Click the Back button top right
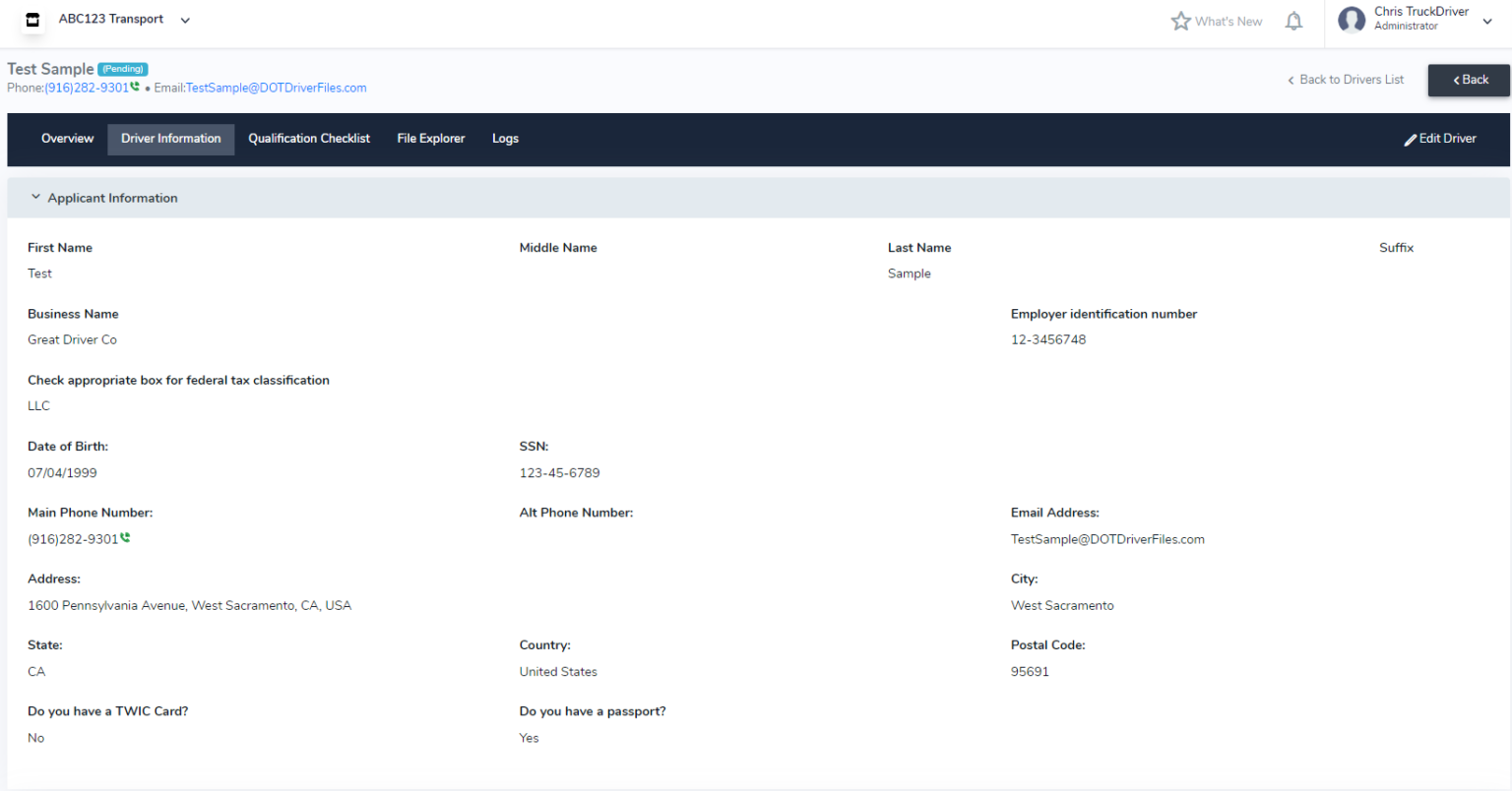The image size is (1512, 791). tap(1469, 80)
